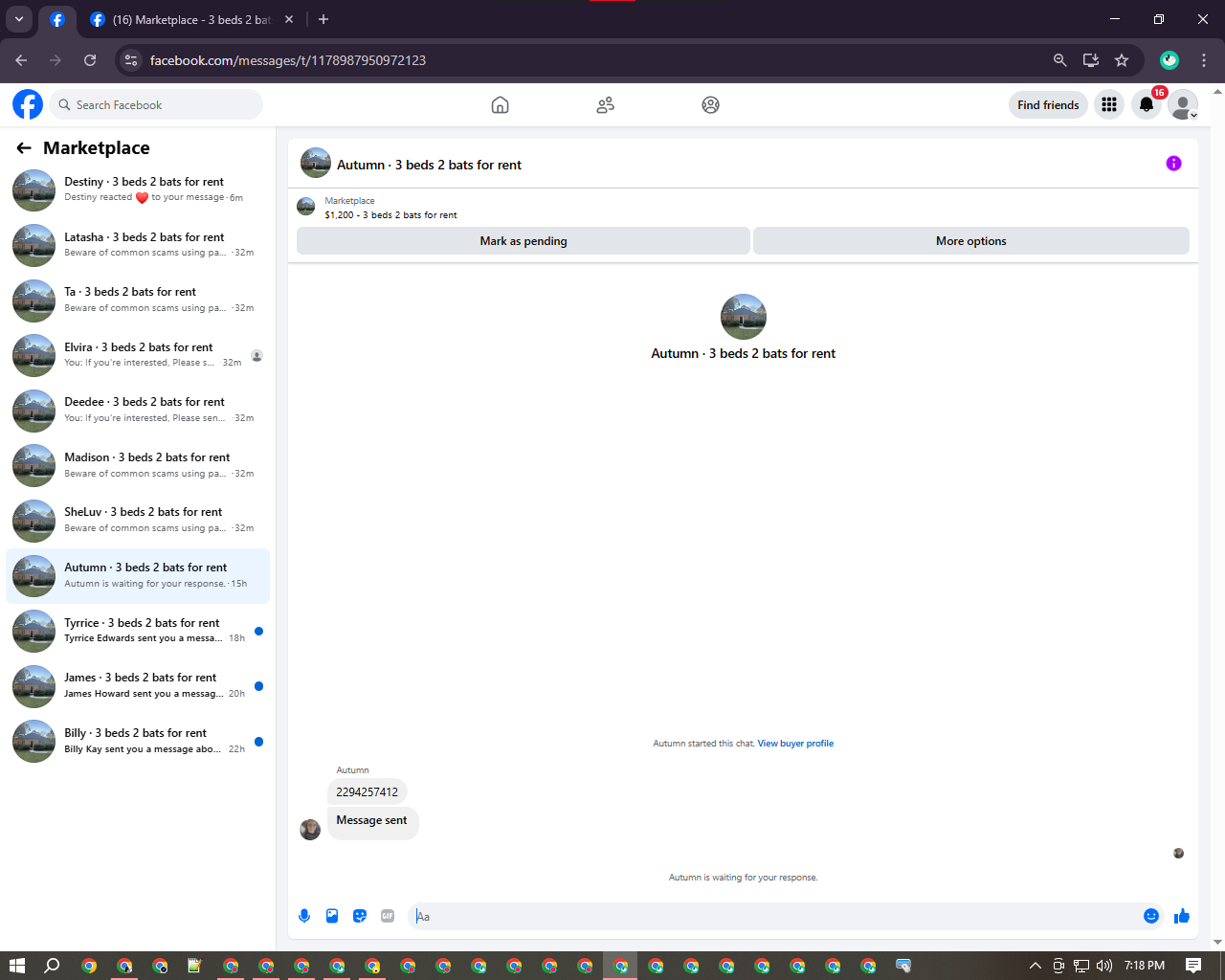Close the Marketplace browser tab
Viewport: 1225px width, 980px height.
point(289,19)
